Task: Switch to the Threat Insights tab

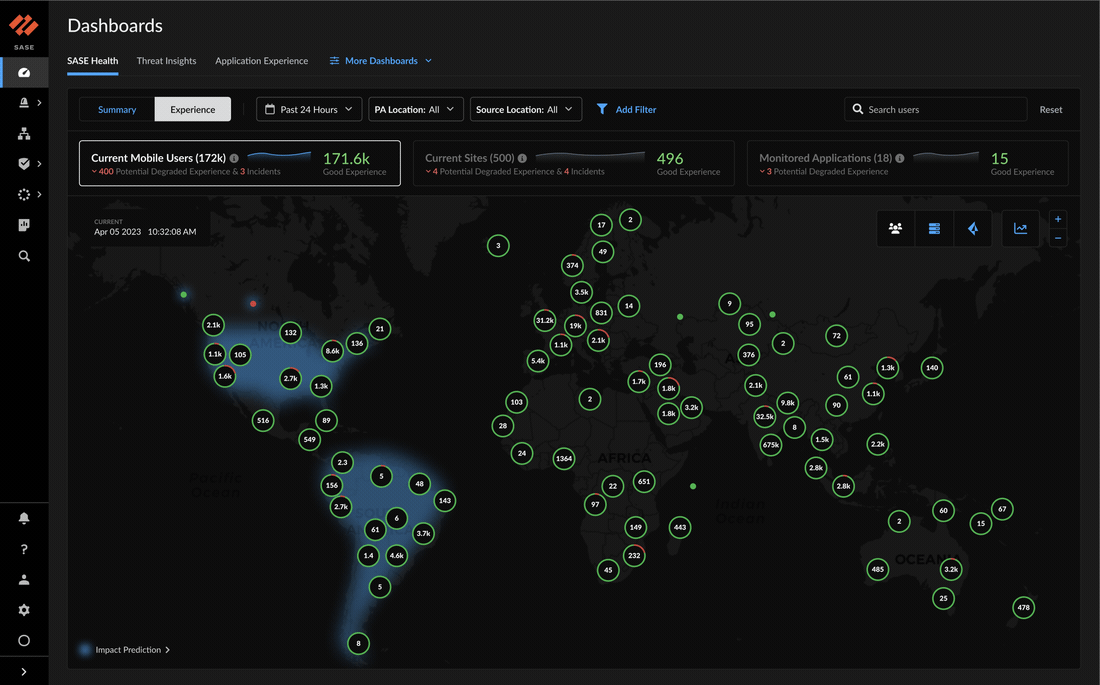Action: pos(166,61)
